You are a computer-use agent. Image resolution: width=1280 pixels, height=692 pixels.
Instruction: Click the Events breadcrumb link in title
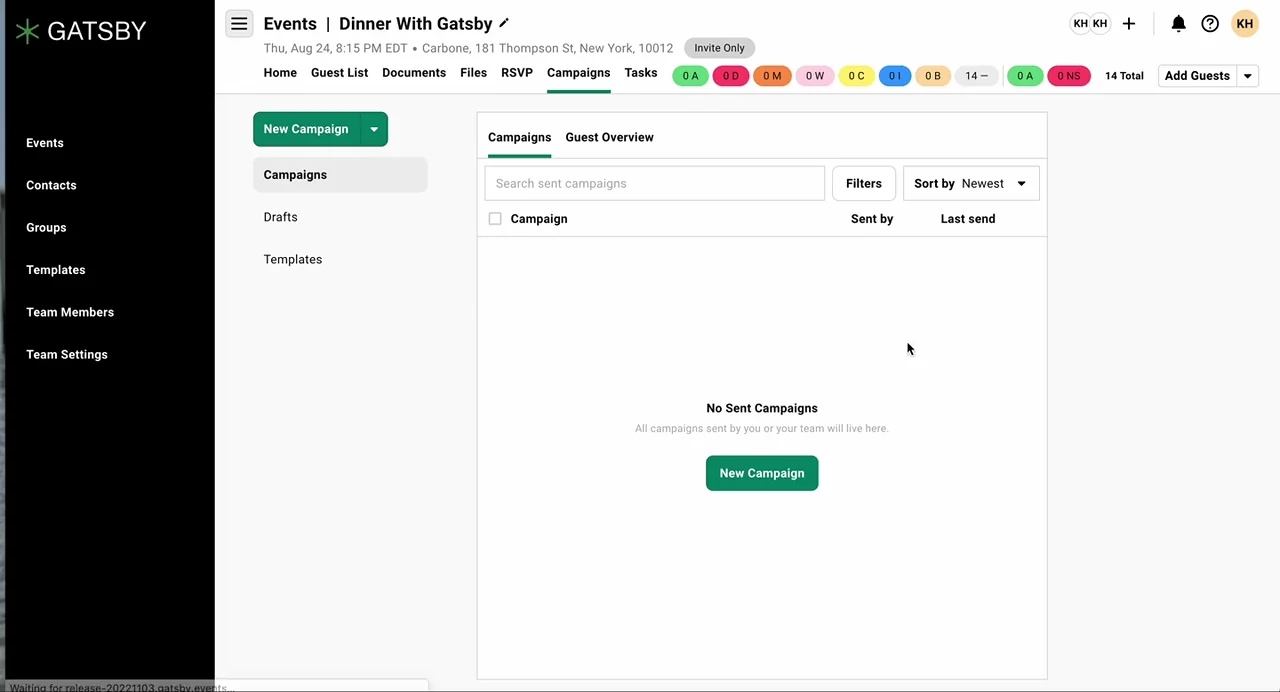(290, 24)
